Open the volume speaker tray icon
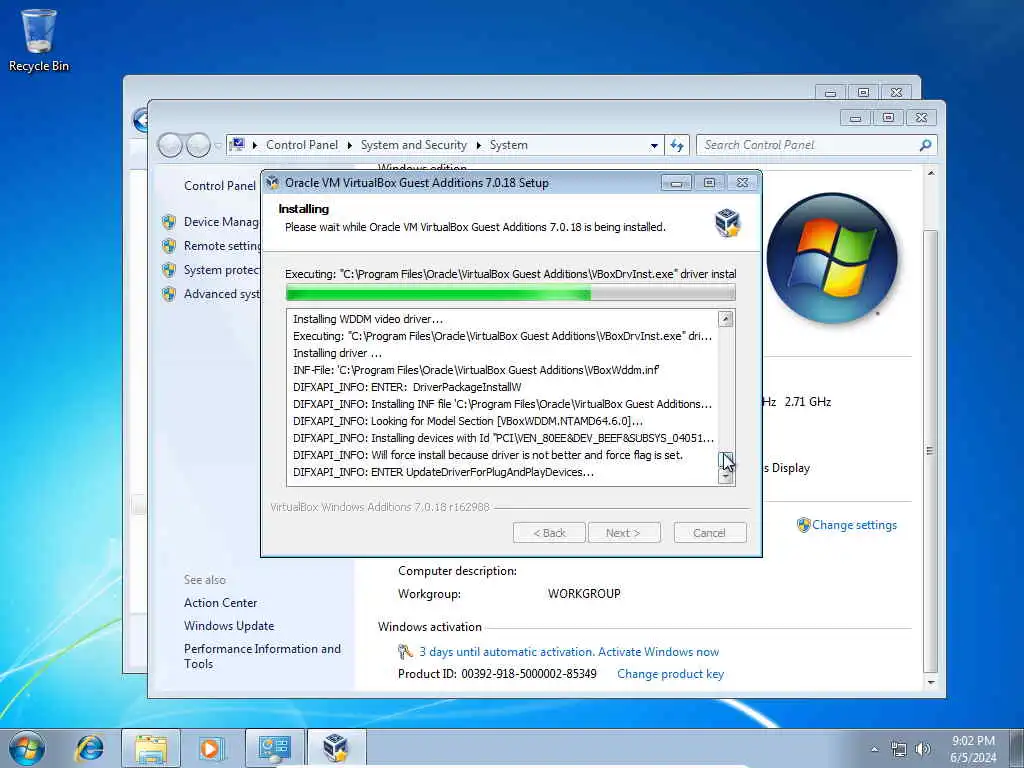Viewport: 1024px width, 768px height. [x=922, y=749]
